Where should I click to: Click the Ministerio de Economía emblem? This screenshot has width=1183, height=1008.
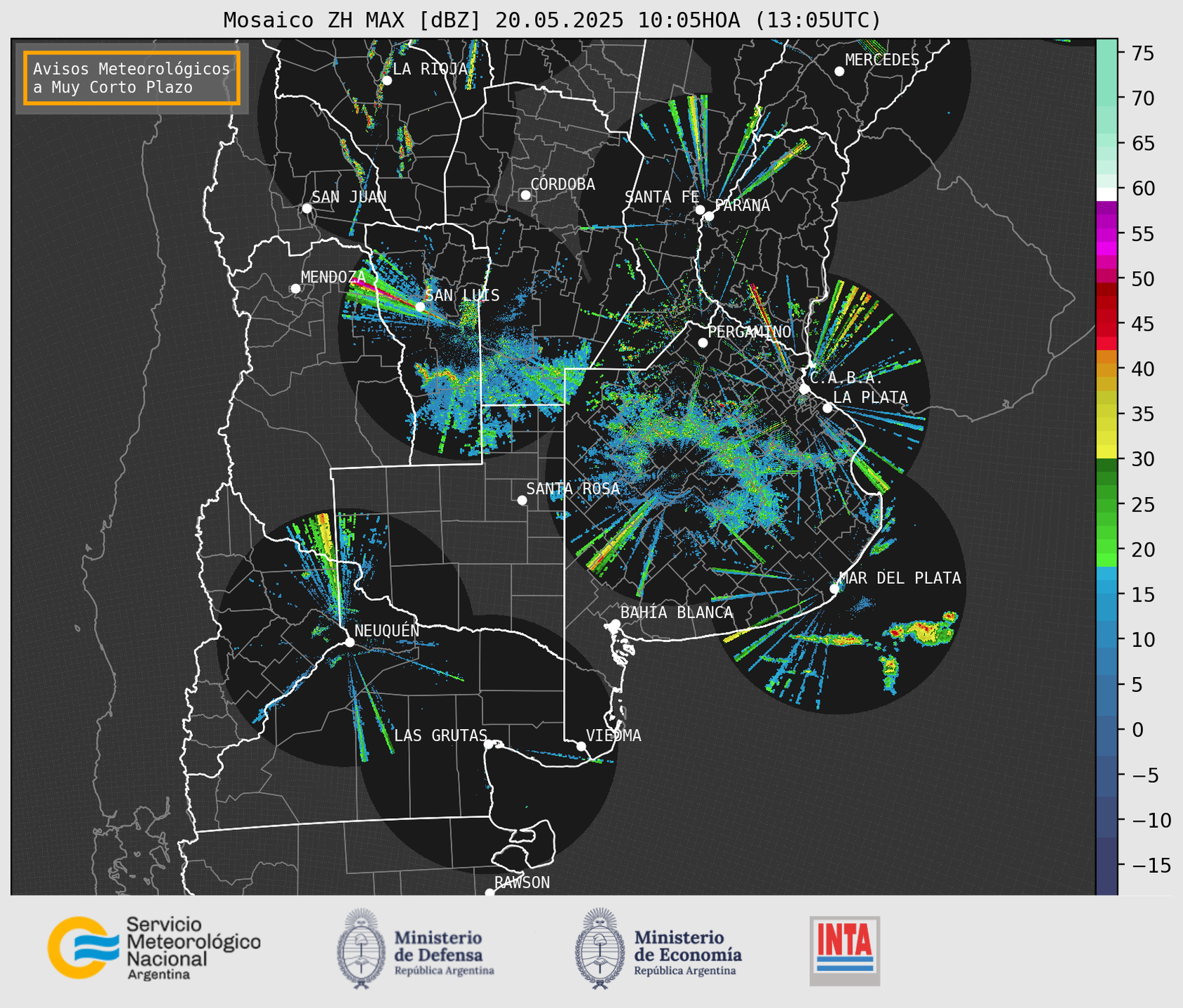[600, 948]
